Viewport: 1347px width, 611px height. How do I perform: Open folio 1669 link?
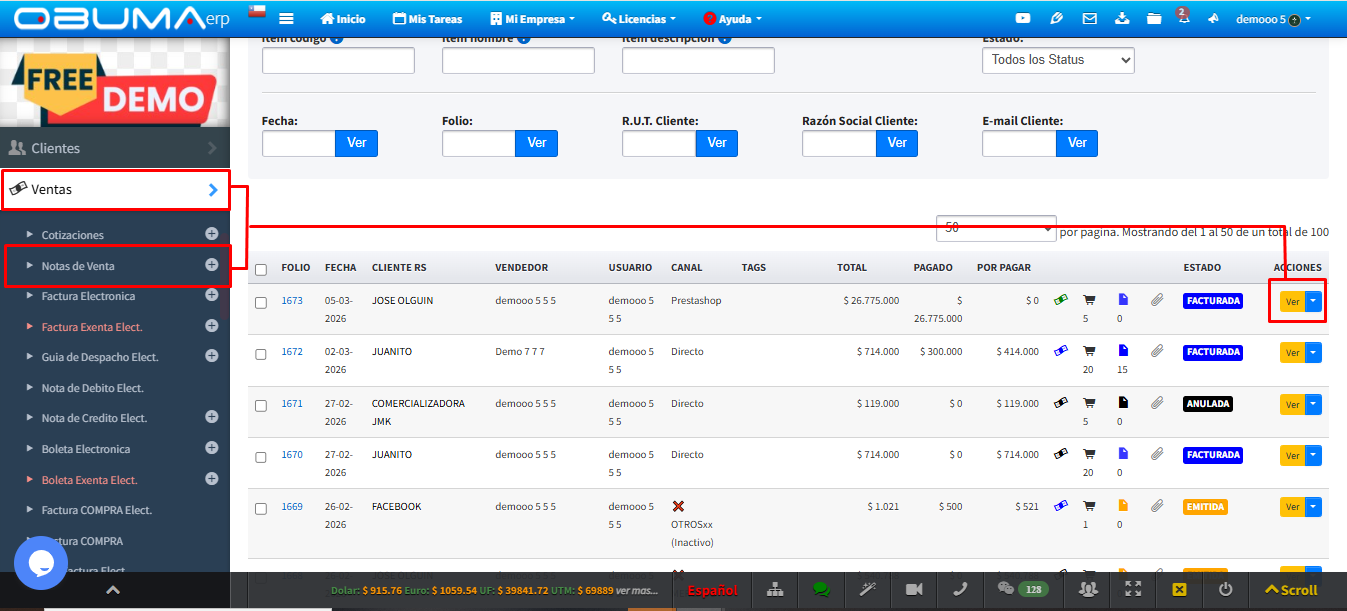[291, 506]
